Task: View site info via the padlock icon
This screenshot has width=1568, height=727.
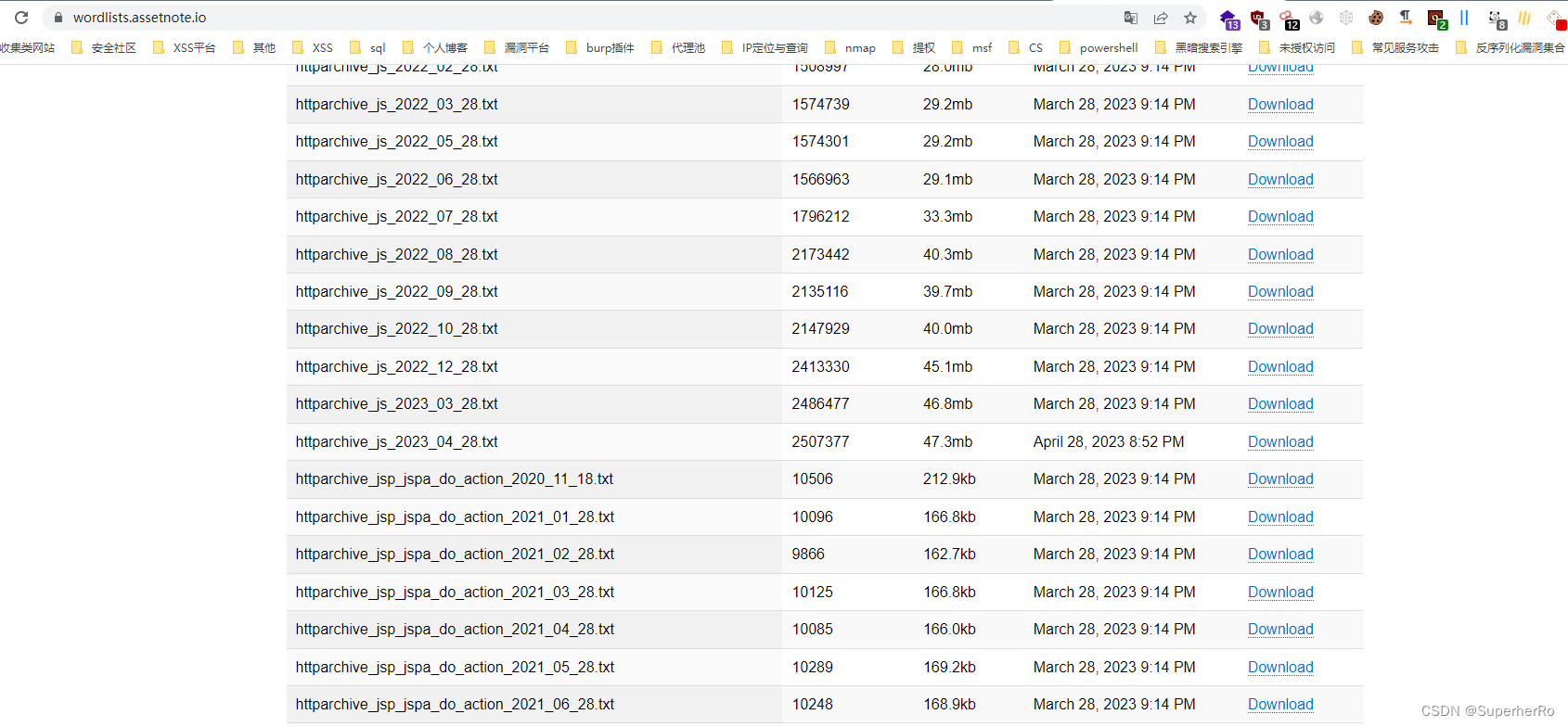Action: pyautogui.click(x=58, y=18)
